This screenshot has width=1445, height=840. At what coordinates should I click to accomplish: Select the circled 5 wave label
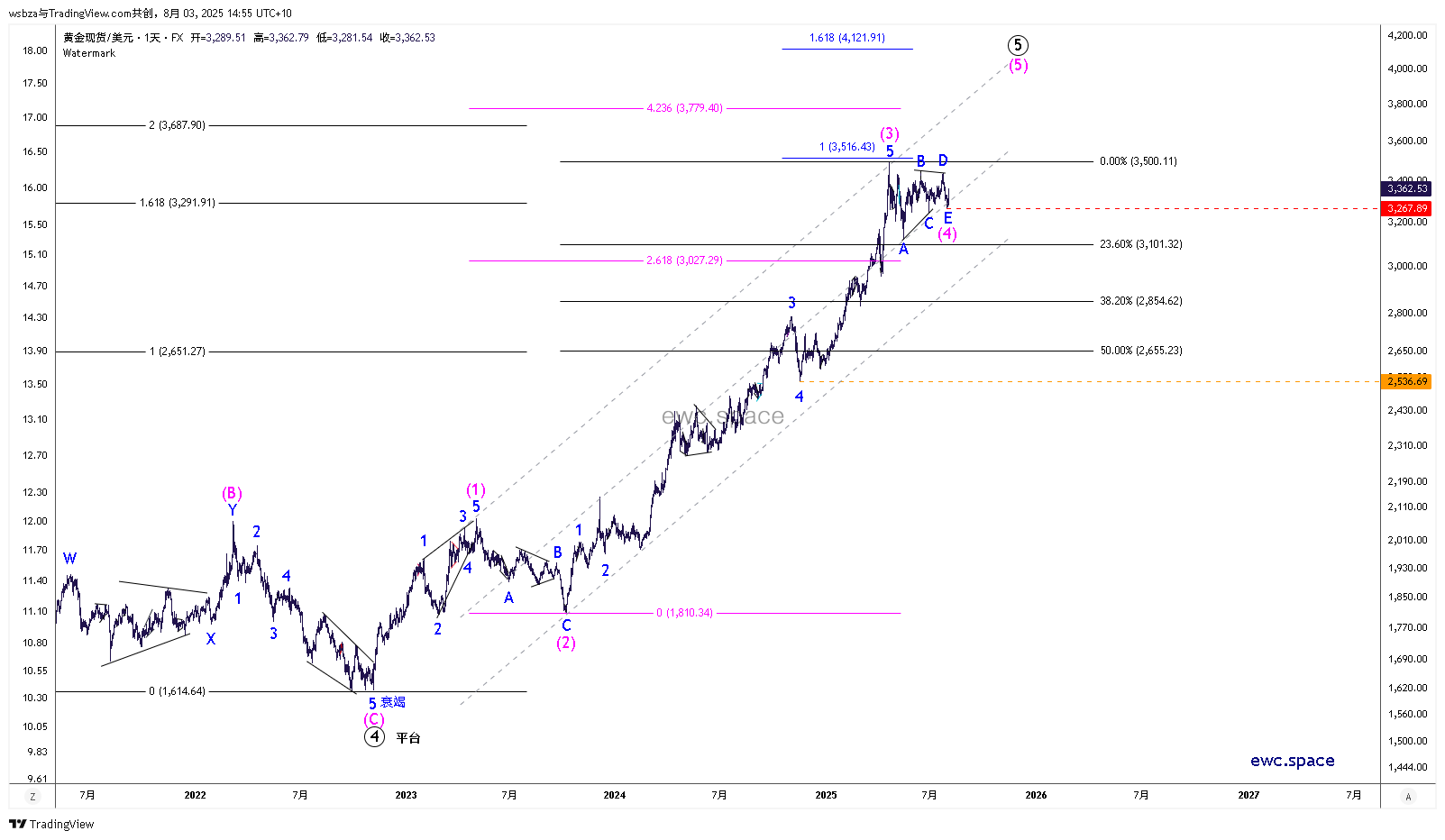click(1017, 45)
